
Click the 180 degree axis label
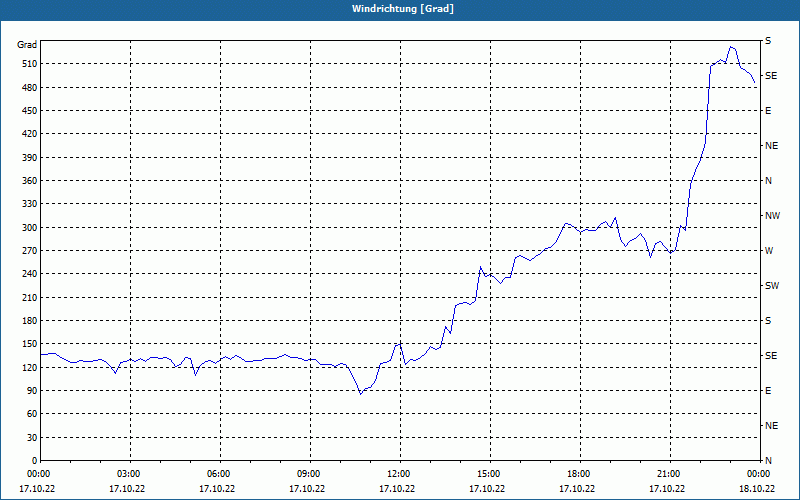point(29,321)
